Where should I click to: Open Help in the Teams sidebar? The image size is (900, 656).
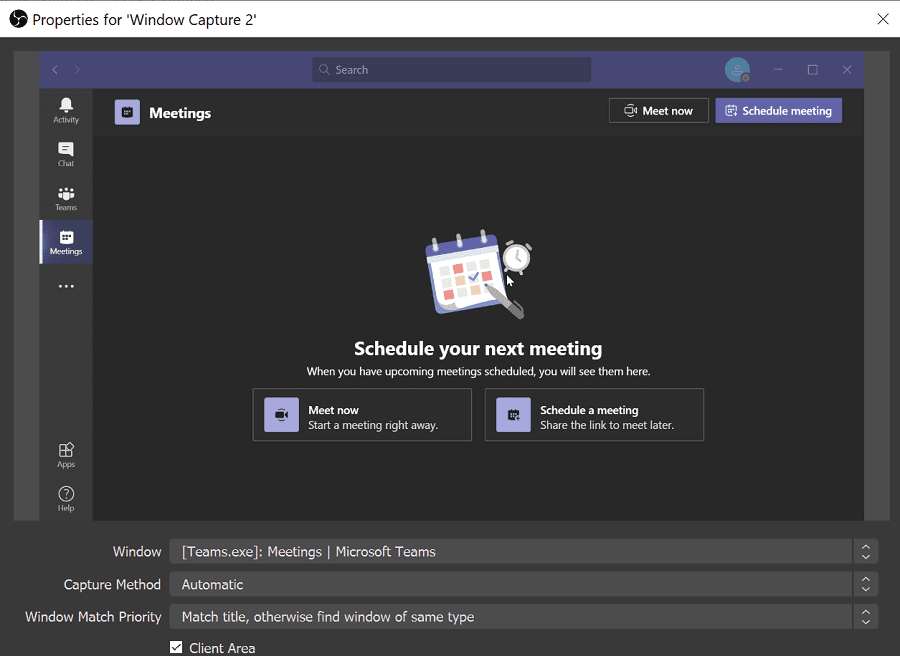point(66,499)
